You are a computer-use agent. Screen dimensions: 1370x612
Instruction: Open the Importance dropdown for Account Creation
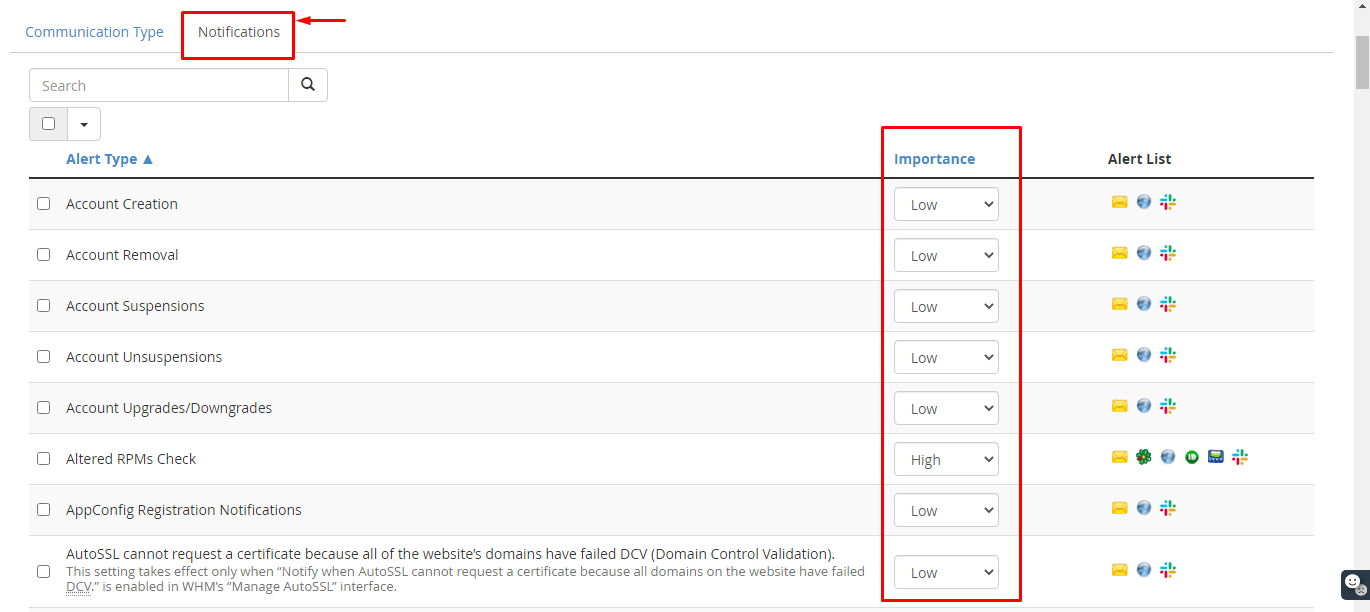[x=946, y=204]
